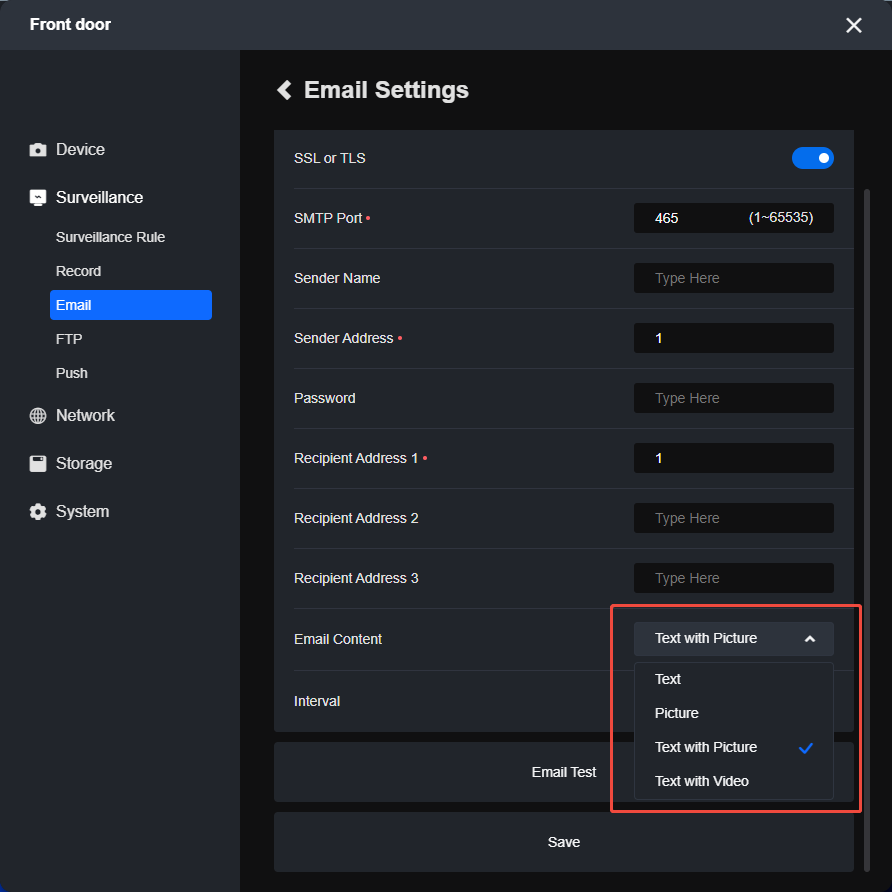Select the Email sidebar item
Screen dimensions: 892x892
[x=131, y=305]
